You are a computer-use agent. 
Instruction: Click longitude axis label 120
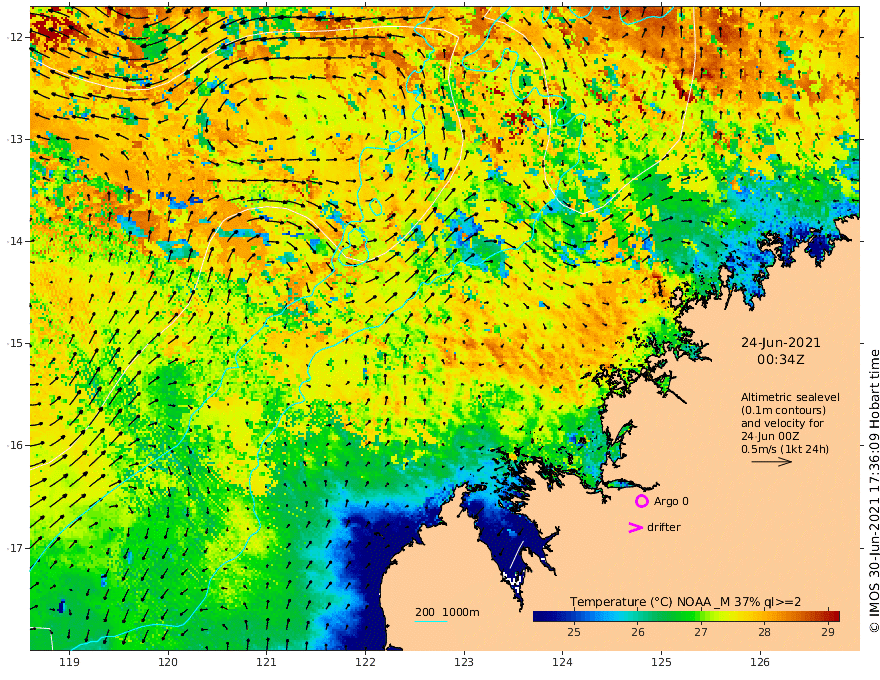click(168, 662)
